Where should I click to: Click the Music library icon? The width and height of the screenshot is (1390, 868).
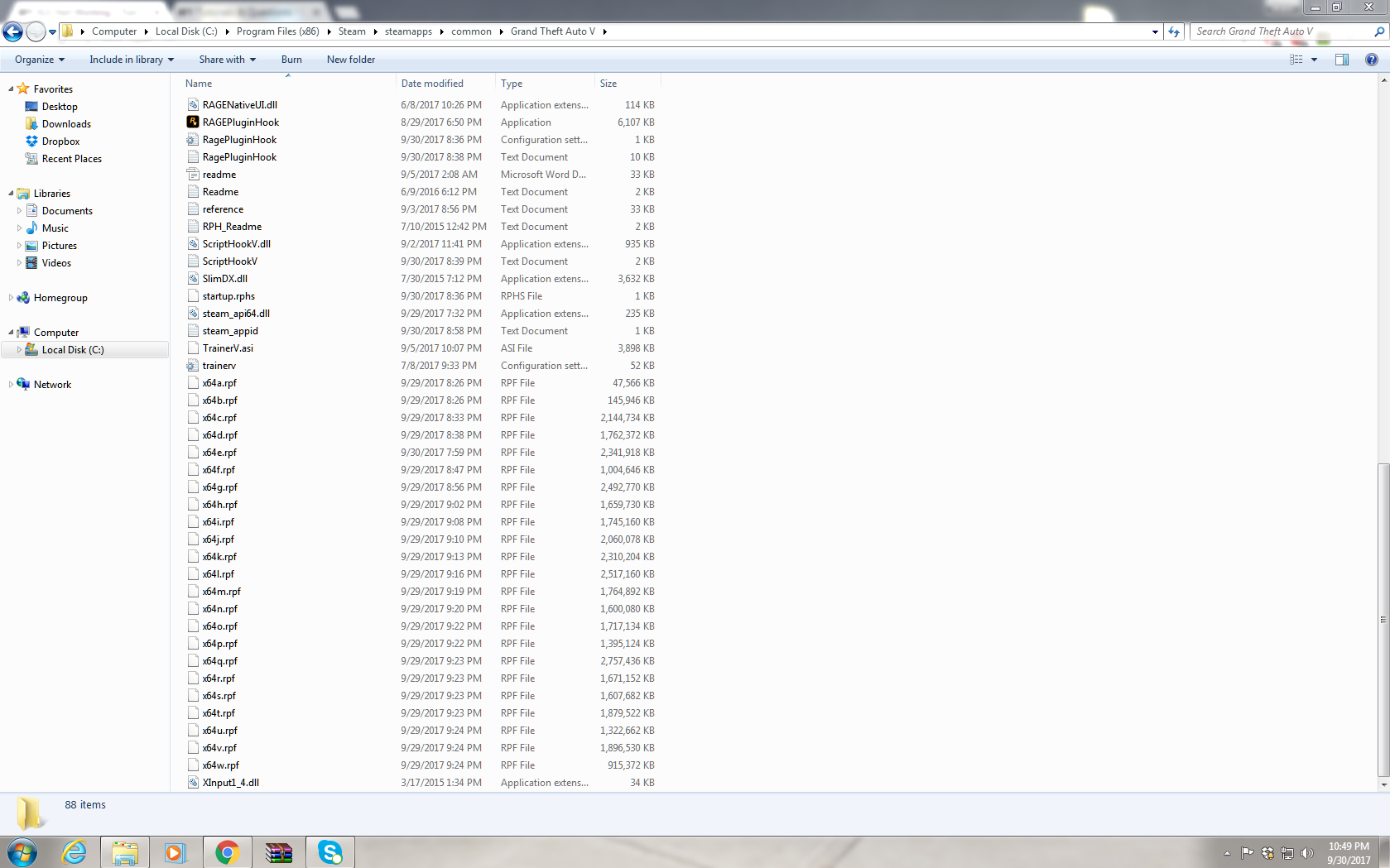[31, 228]
